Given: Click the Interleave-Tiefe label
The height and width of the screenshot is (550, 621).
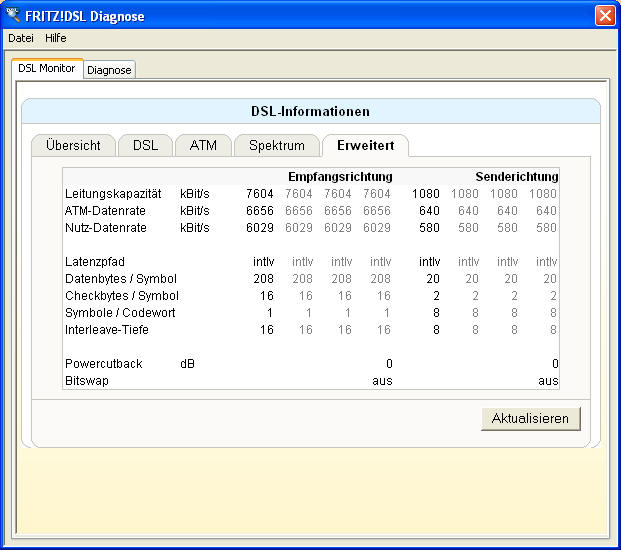Looking at the screenshot, I should click(x=107, y=330).
